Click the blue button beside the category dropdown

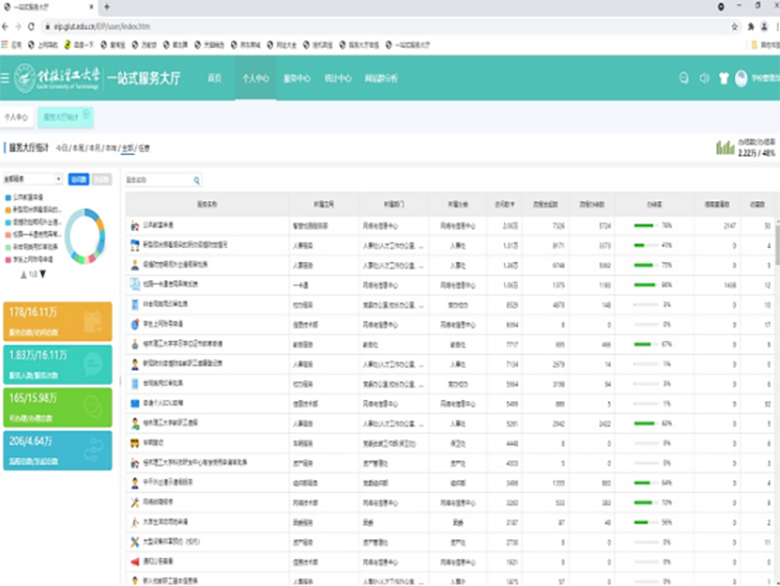(78, 180)
